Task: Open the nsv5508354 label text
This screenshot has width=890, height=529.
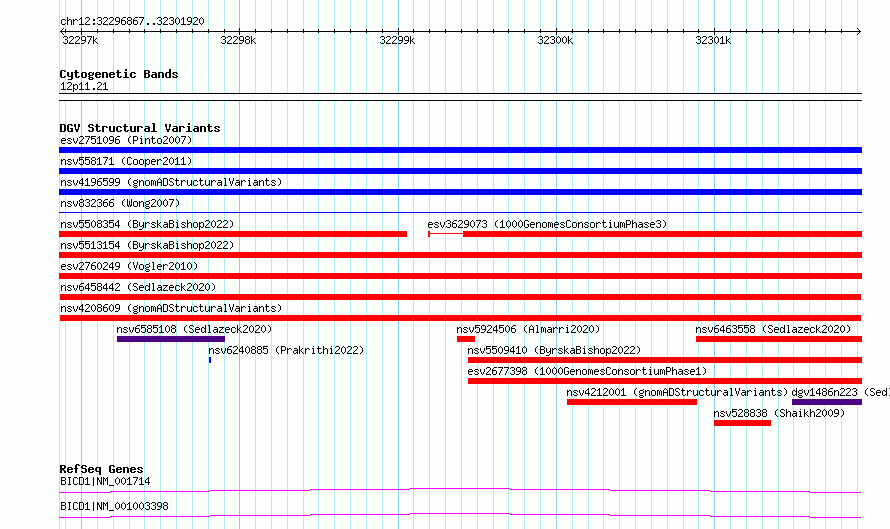Action: click(x=147, y=224)
